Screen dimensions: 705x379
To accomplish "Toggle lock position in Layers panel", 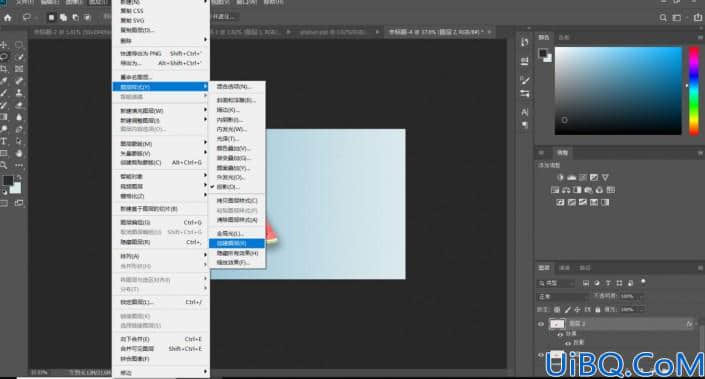I will point(577,310).
